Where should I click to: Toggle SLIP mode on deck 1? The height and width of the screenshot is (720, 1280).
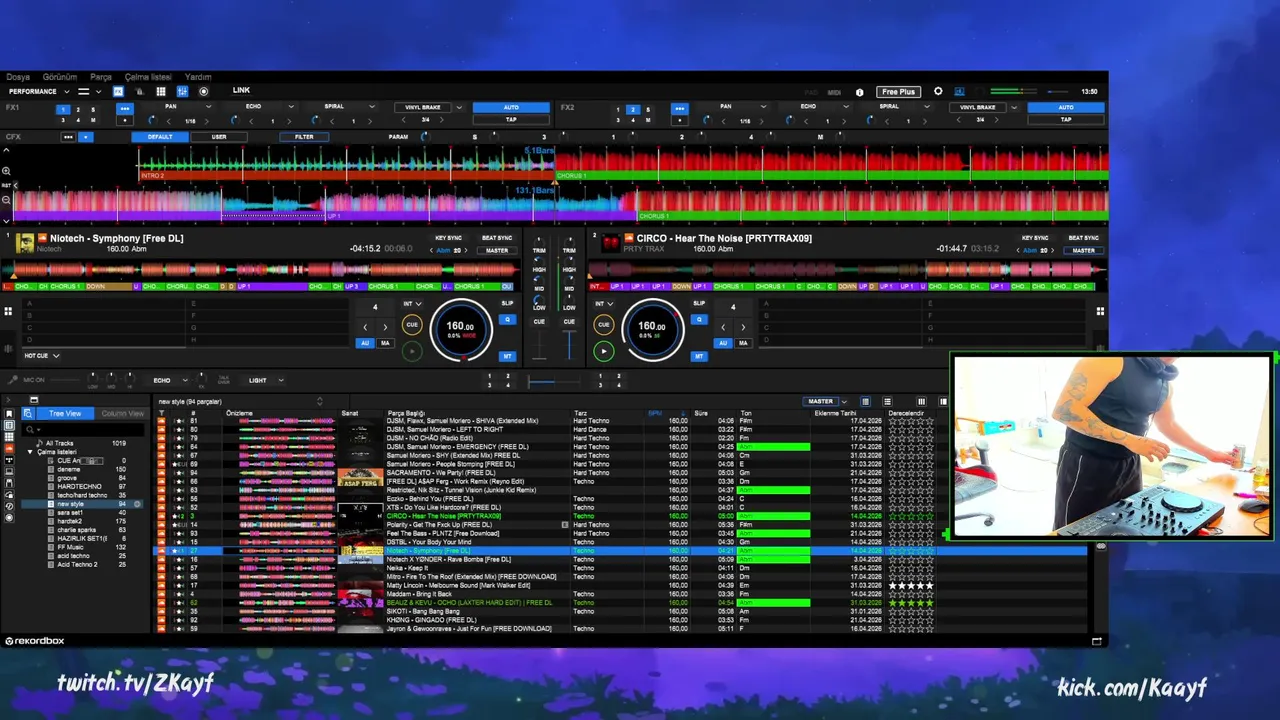(507, 303)
